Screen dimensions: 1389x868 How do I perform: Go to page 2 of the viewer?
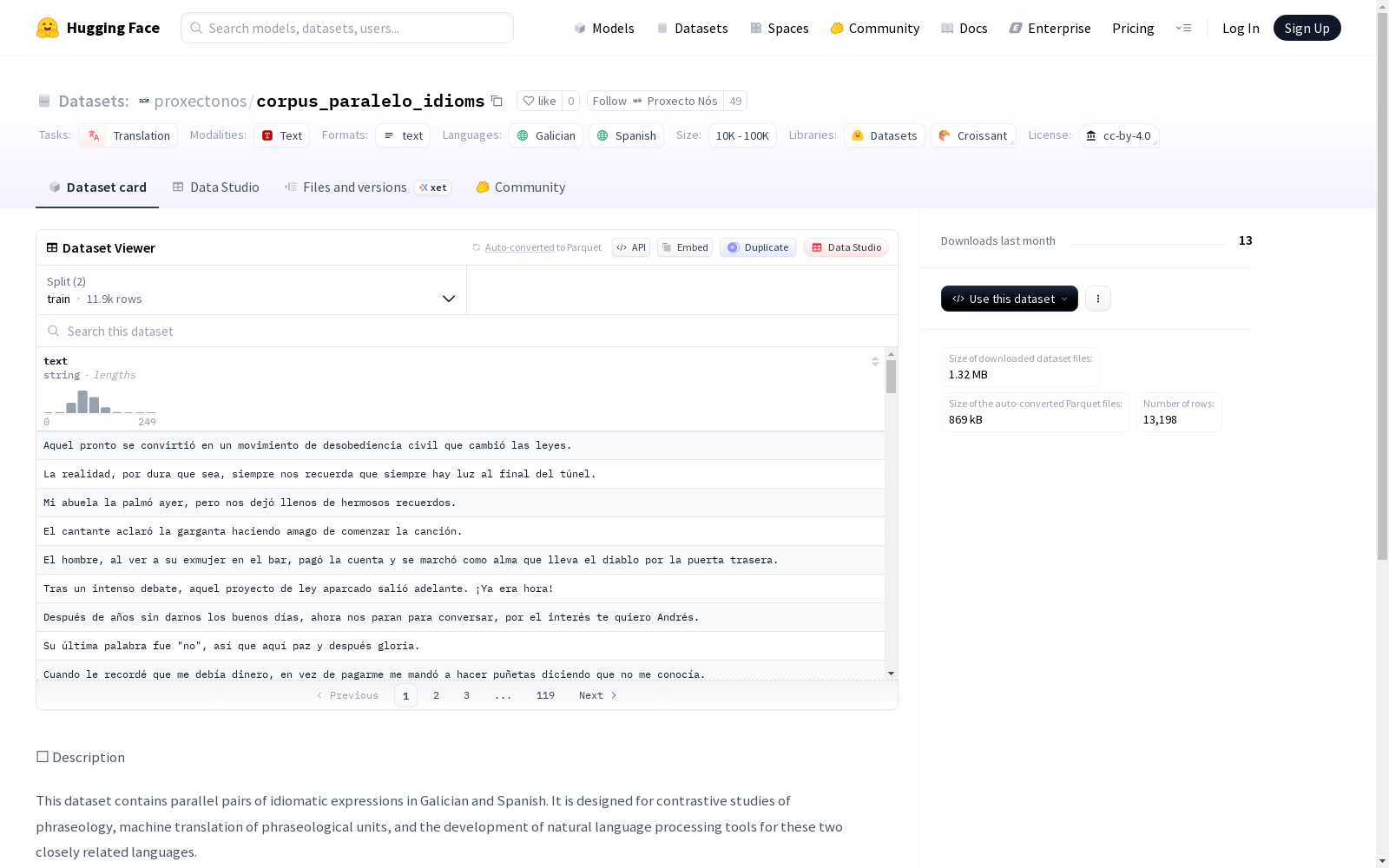pos(436,695)
